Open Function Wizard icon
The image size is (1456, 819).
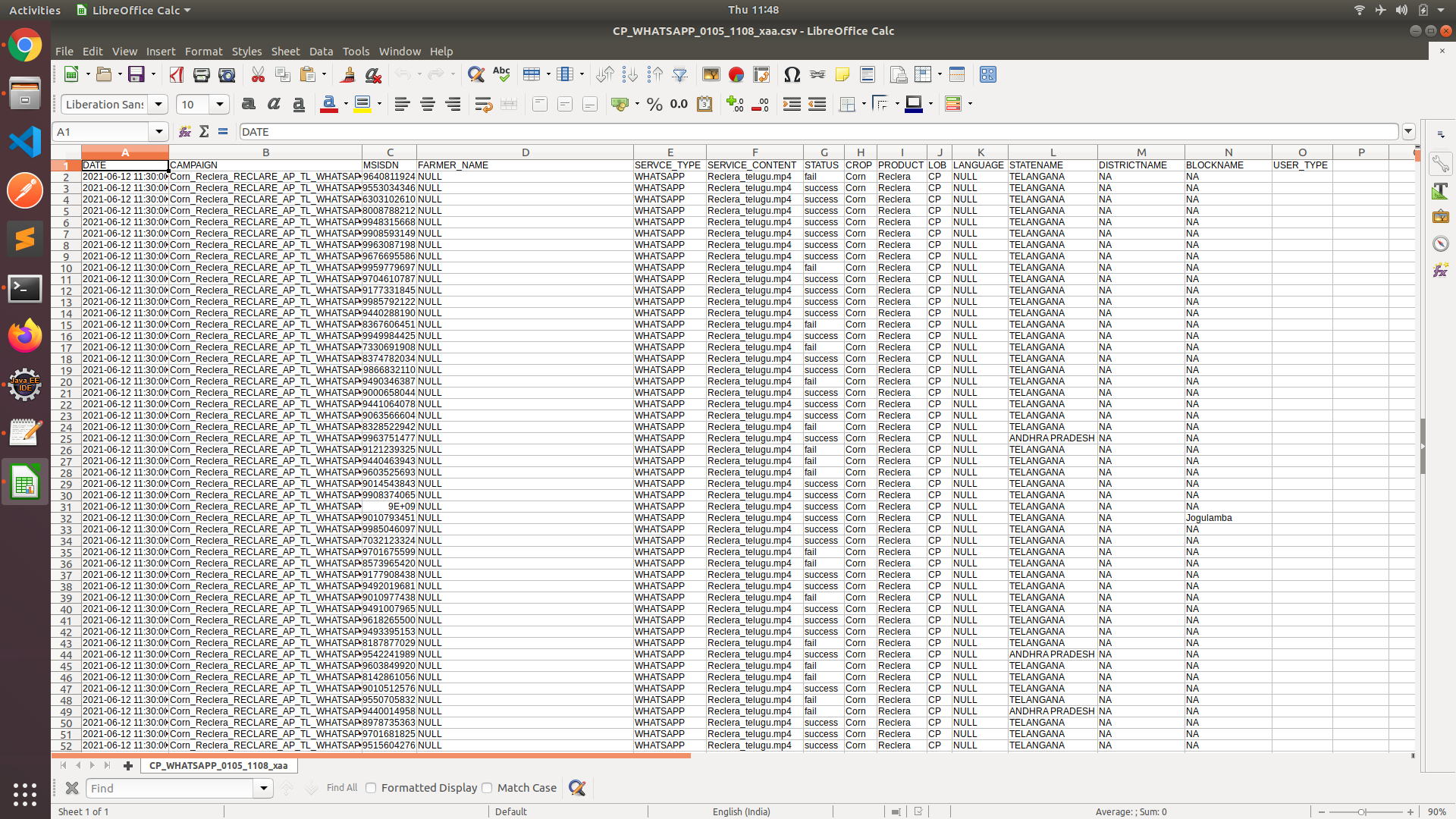(x=185, y=131)
